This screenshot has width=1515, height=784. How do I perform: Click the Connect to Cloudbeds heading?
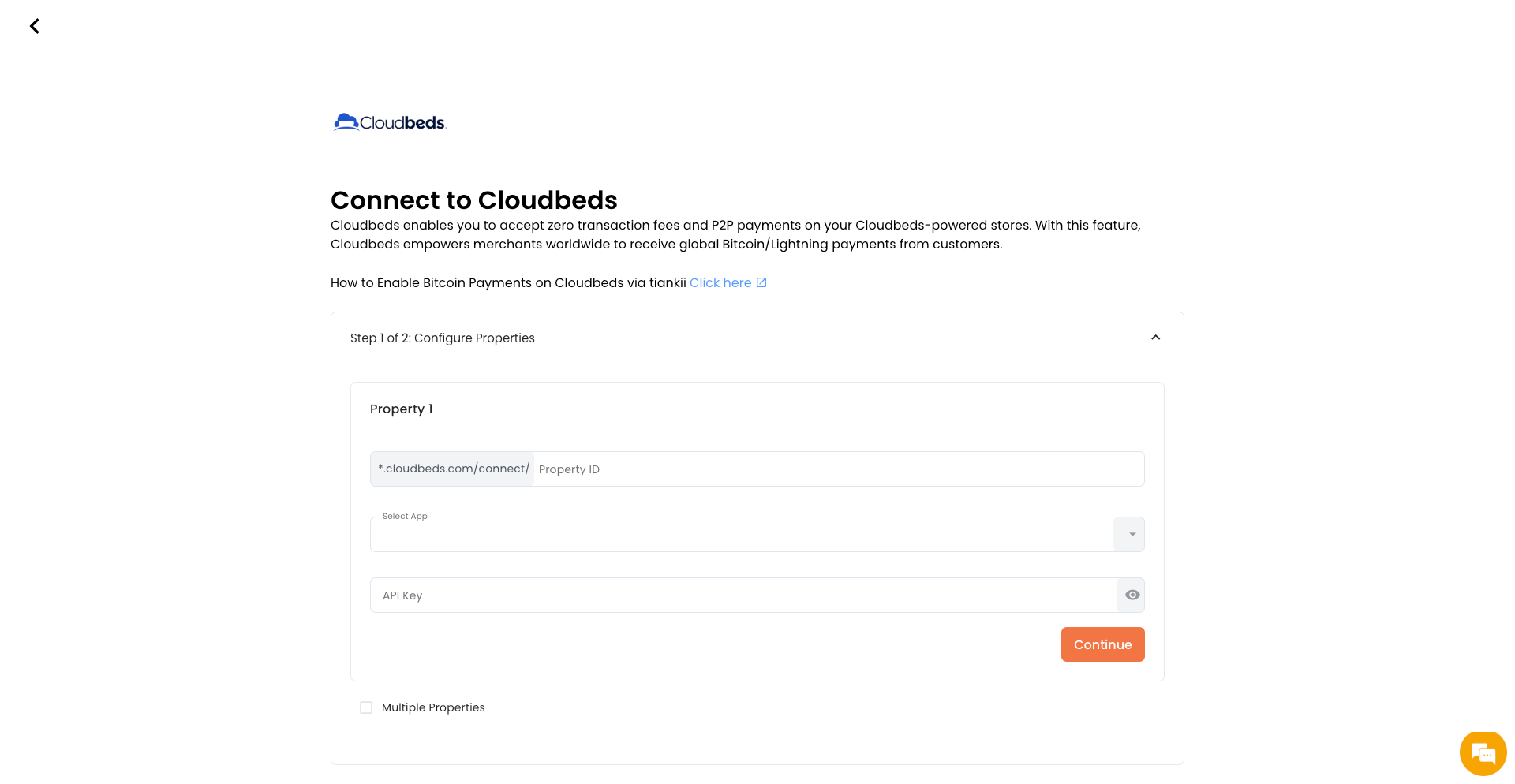[473, 200]
